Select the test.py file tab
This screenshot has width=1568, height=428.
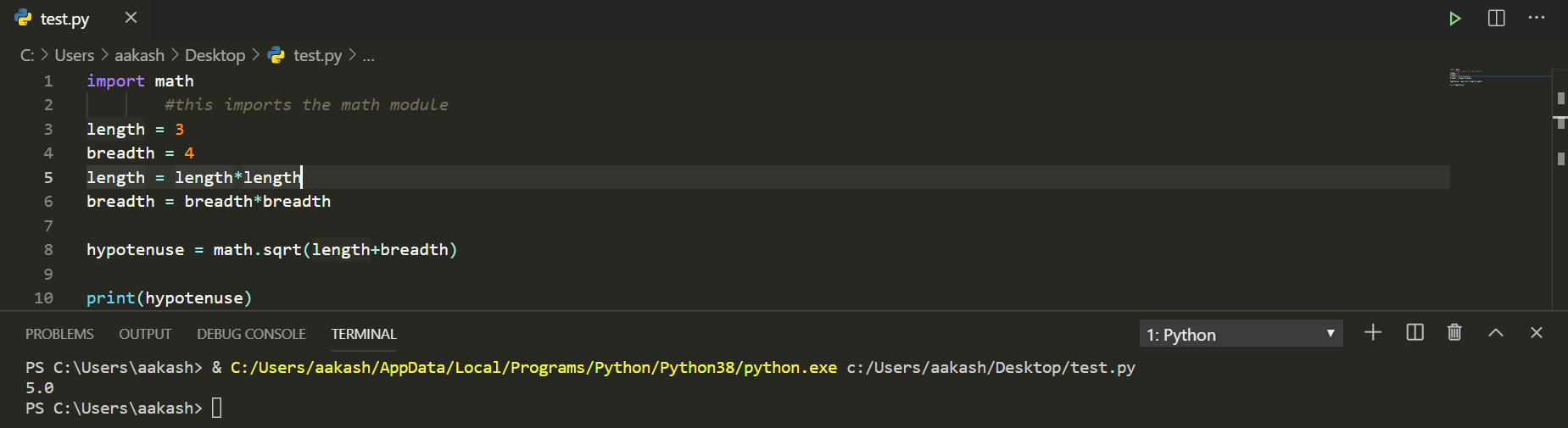[x=64, y=19]
